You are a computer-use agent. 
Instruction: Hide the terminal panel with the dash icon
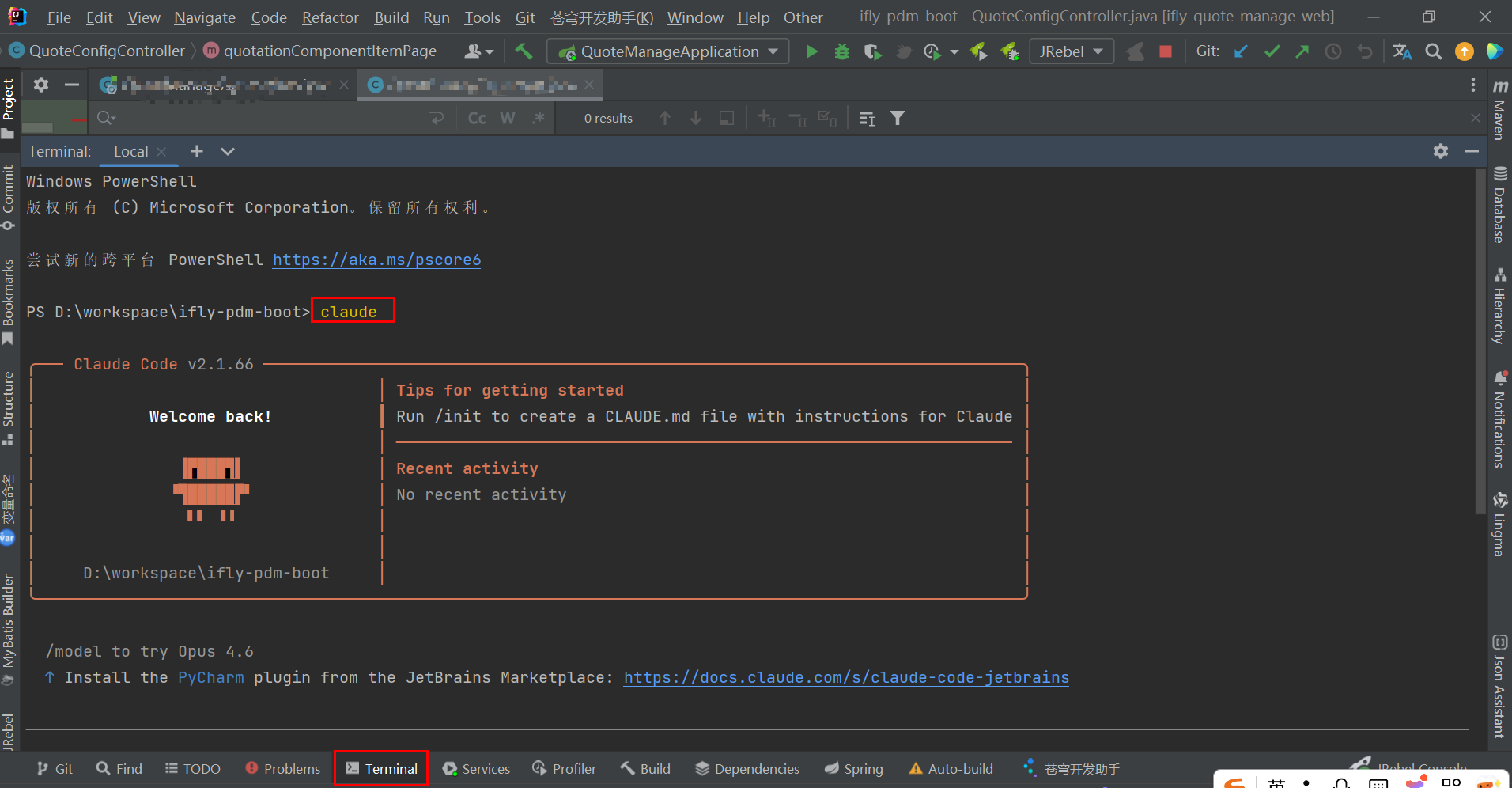[1472, 151]
